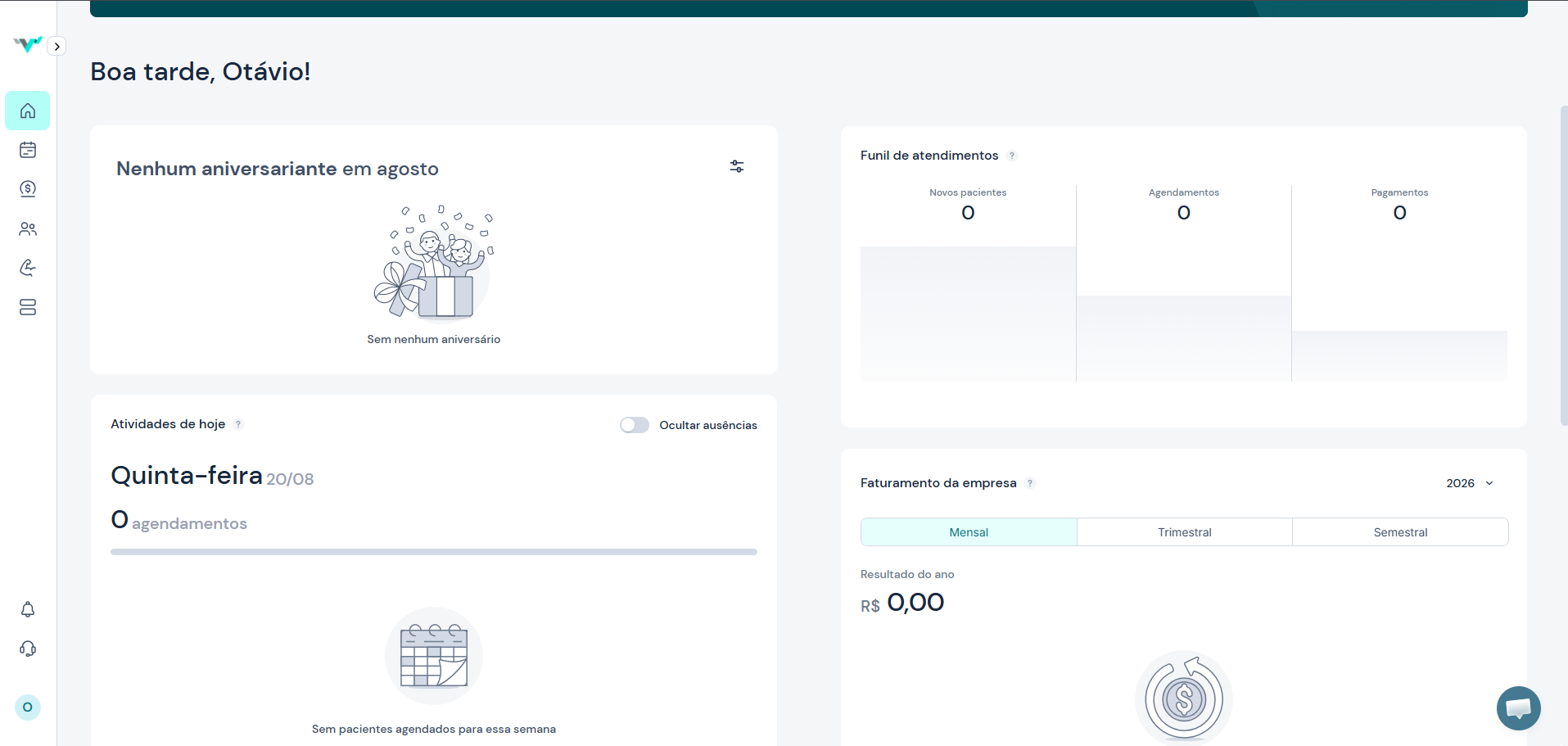Open the financial dollar-coin sidebar icon

[28, 189]
